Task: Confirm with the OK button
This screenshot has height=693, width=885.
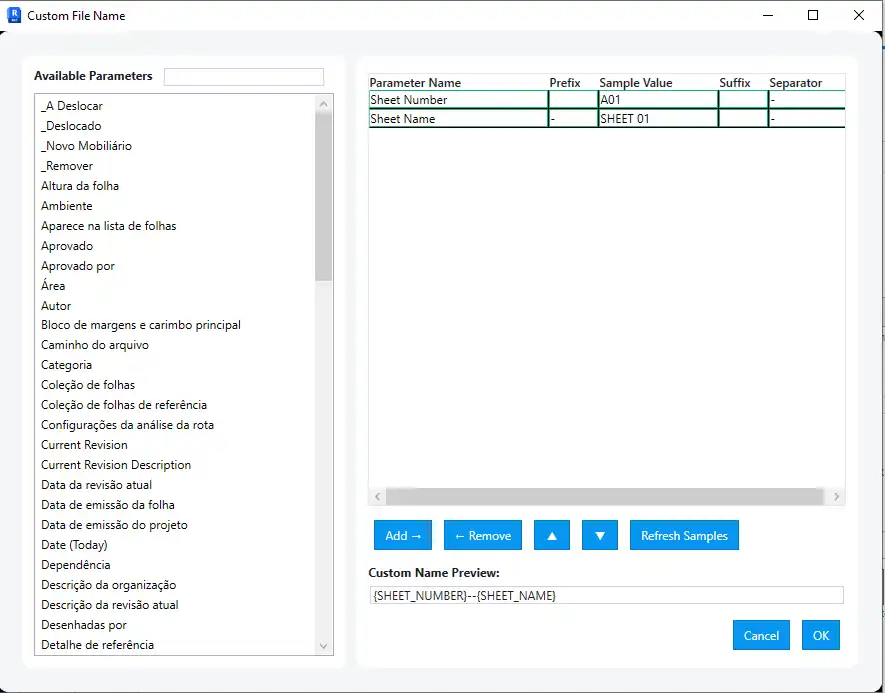Action: pyautogui.click(x=820, y=635)
